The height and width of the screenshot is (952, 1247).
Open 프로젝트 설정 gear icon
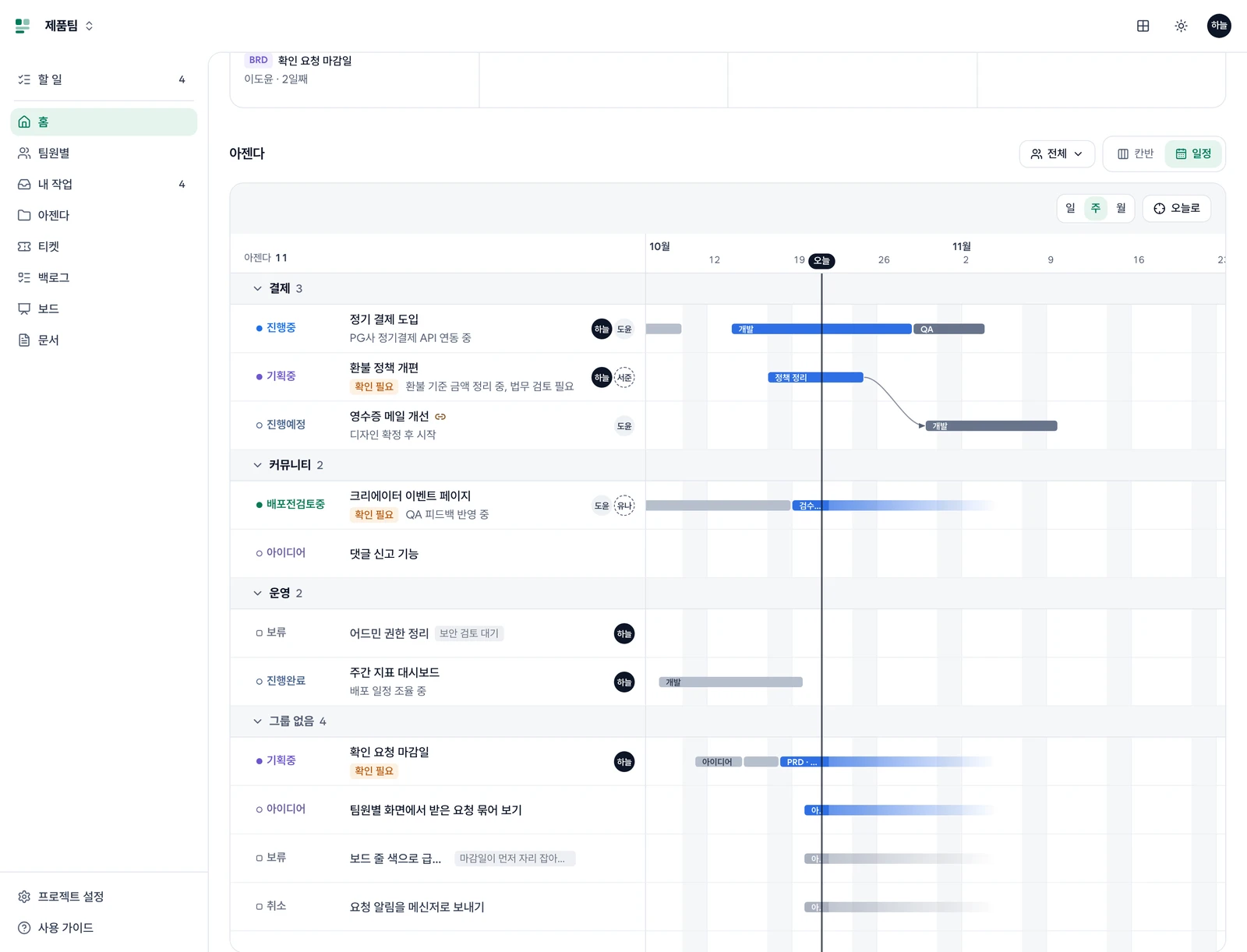point(24,897)
